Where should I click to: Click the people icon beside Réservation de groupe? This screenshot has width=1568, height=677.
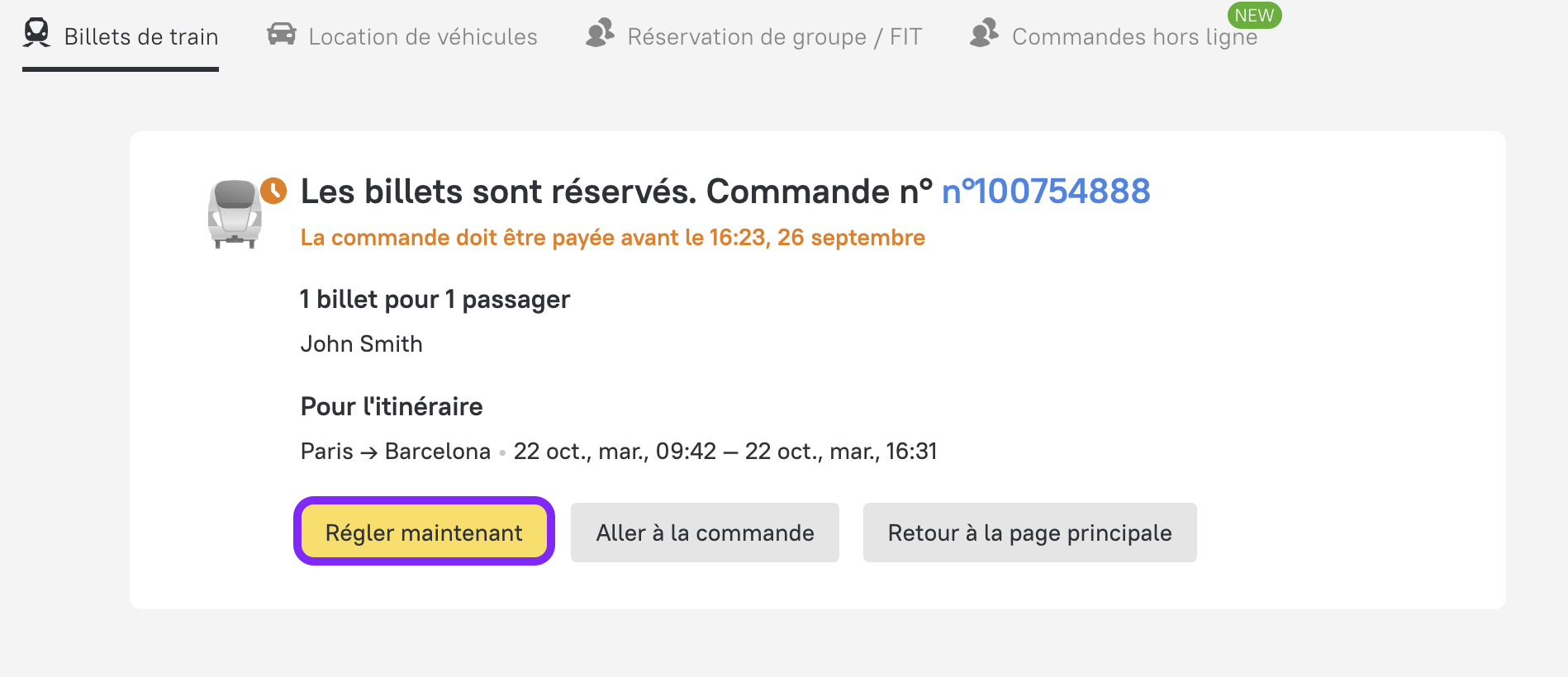(601, 33)
